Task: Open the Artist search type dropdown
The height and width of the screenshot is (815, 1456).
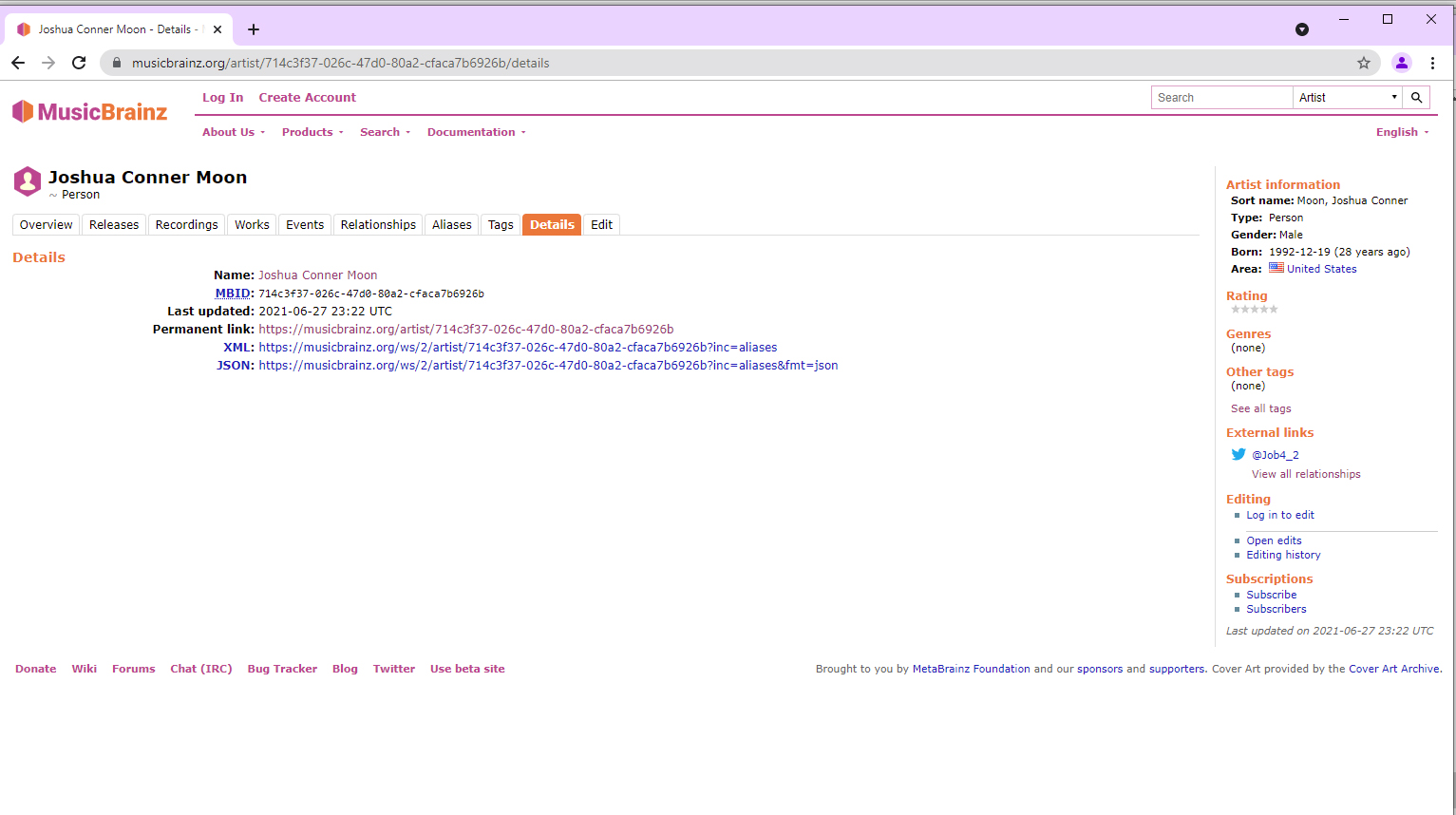Action: (x=1347, y=98)
